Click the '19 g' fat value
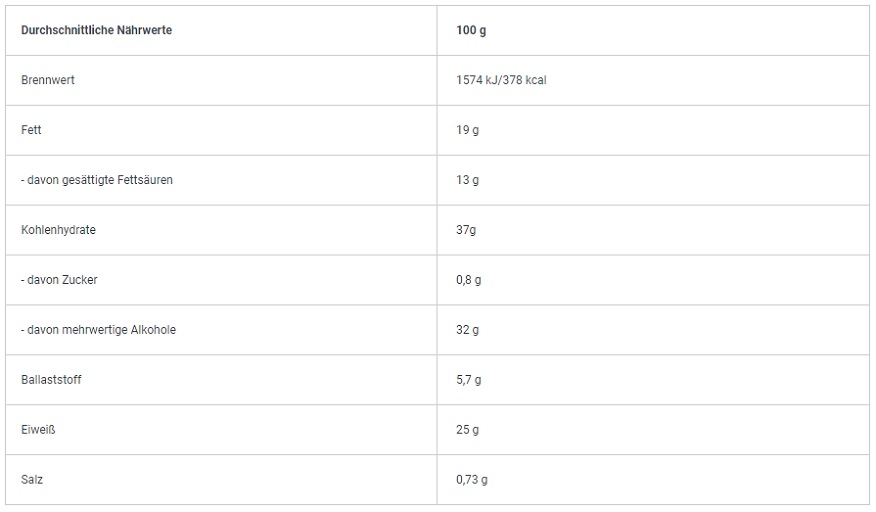The image size is (876, 512). (468, 130)
